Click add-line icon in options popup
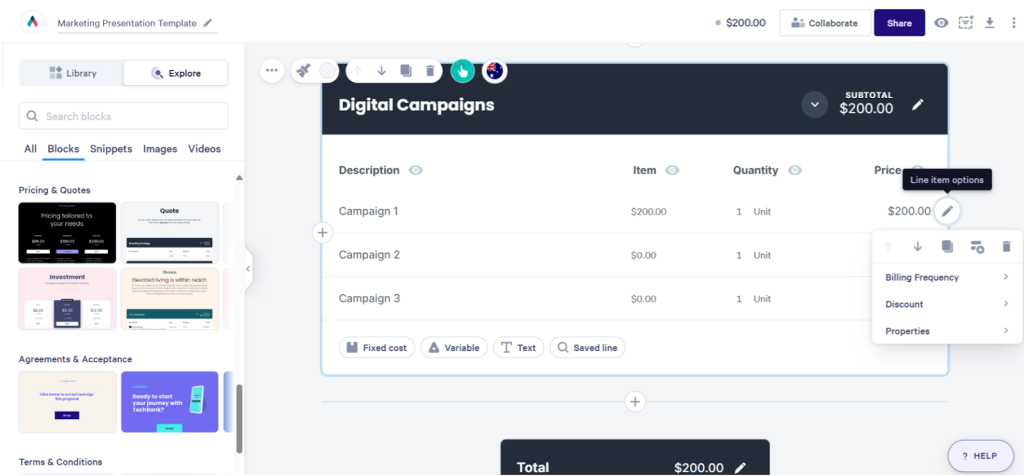 tap(977, 246)
